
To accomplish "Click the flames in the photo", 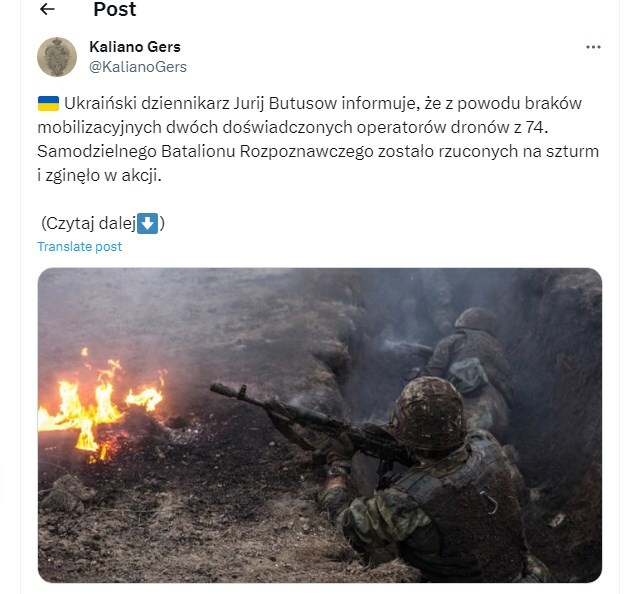I will [x=99, y=407].
